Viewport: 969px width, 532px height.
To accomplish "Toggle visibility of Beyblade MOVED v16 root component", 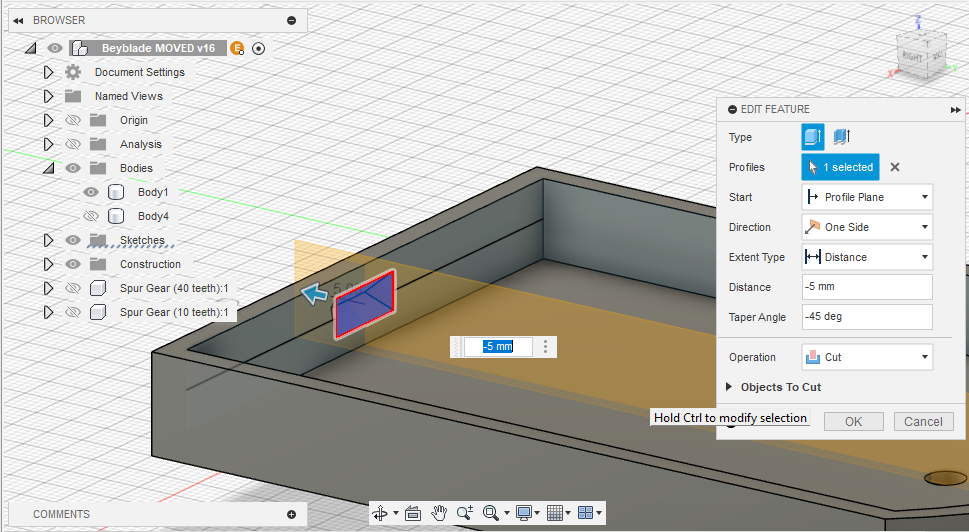I will [x=55, y=48].
